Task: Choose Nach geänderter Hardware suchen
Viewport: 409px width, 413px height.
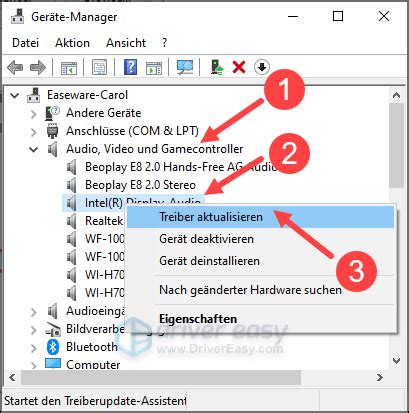Action: pos(261,290)
